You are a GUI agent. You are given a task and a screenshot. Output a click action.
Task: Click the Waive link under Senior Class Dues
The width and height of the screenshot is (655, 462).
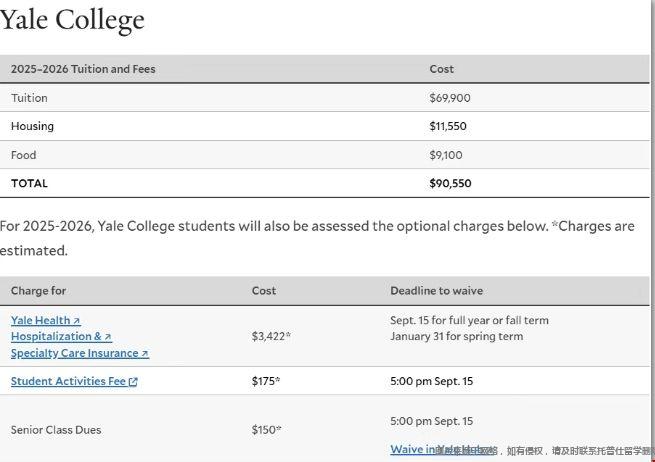pos(407,450)
